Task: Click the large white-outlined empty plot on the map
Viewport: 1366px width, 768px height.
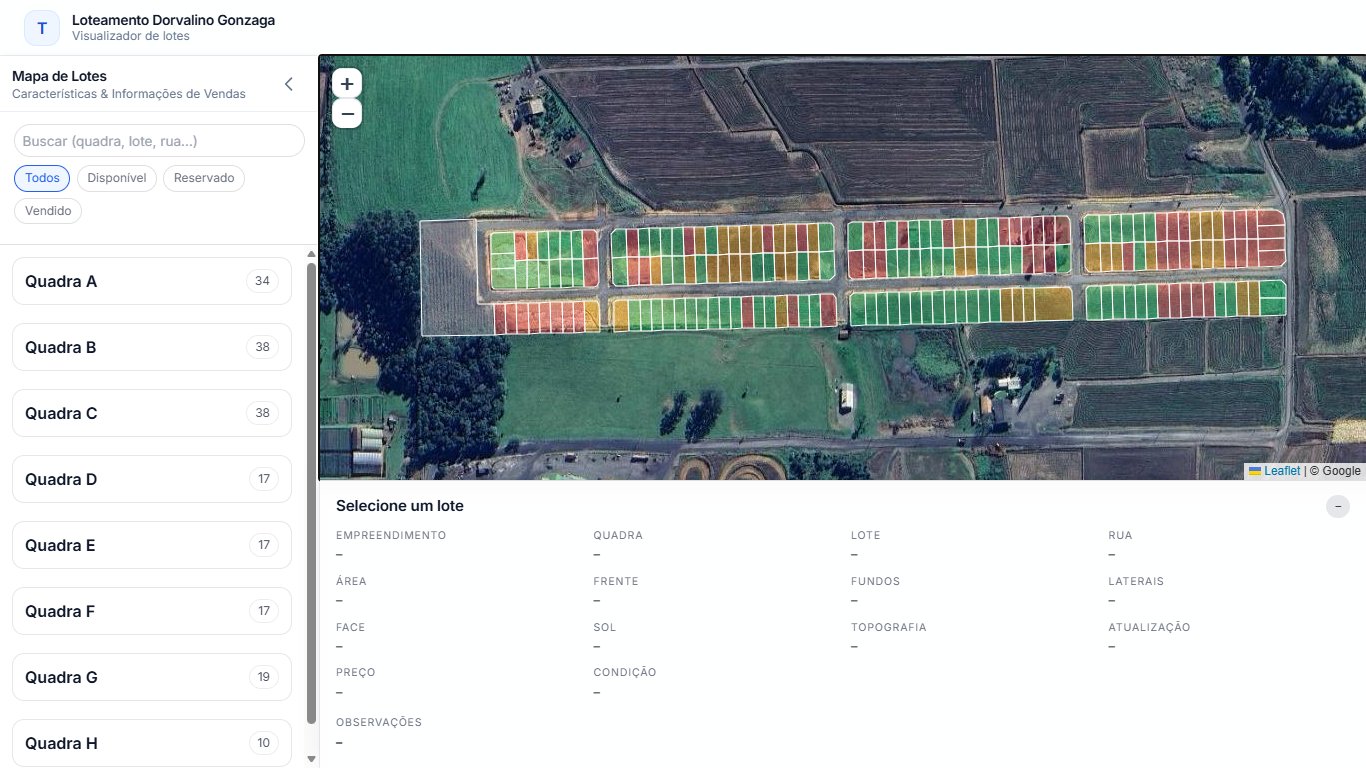Action: (x=449, y=277)
